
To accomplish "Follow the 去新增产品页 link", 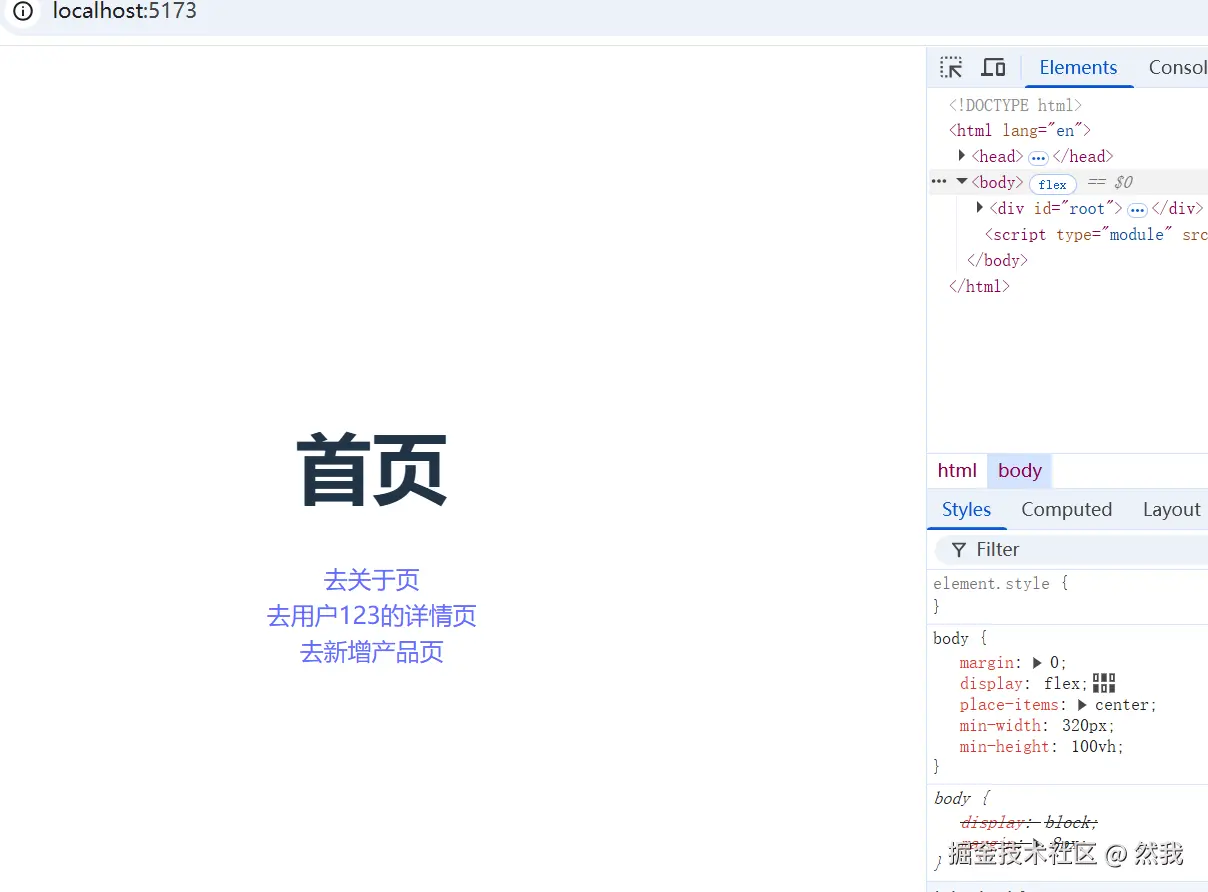I will click(372, 652).
